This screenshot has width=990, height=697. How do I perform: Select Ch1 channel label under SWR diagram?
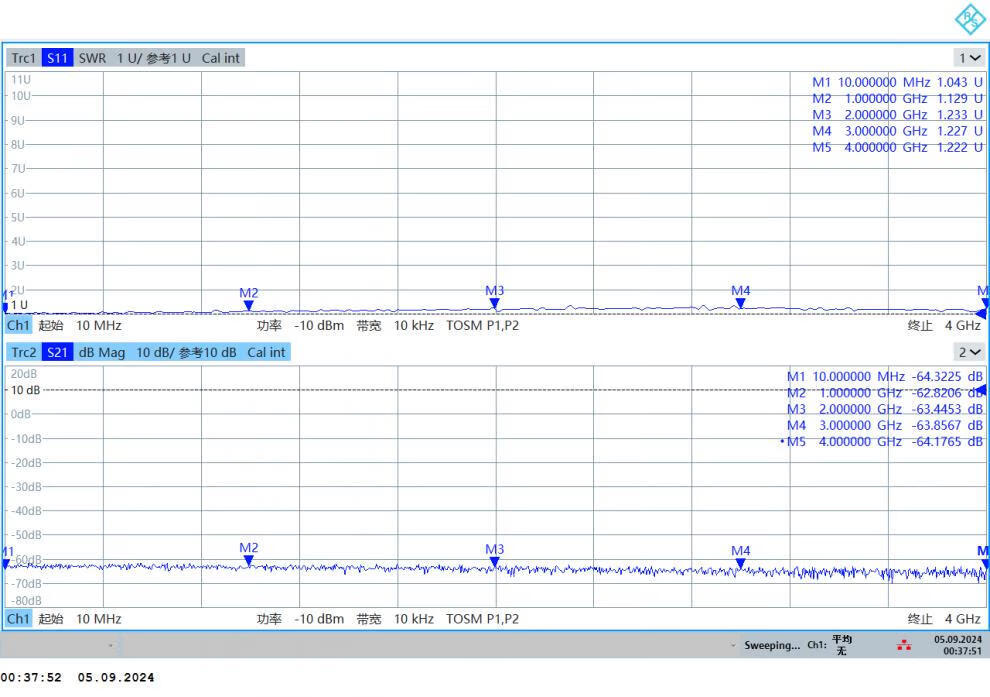pos(18,325)
